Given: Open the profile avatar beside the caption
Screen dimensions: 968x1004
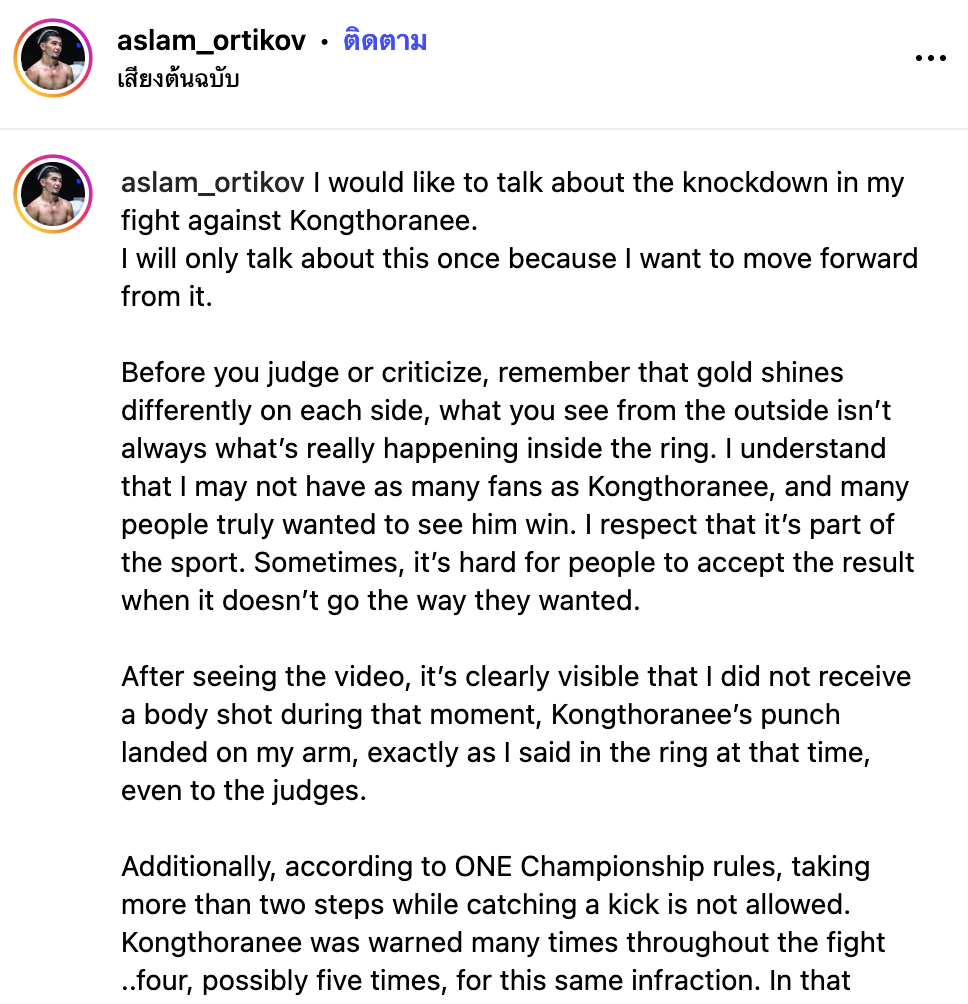Looking at the screenshot, I should click(x=53, y=194).
